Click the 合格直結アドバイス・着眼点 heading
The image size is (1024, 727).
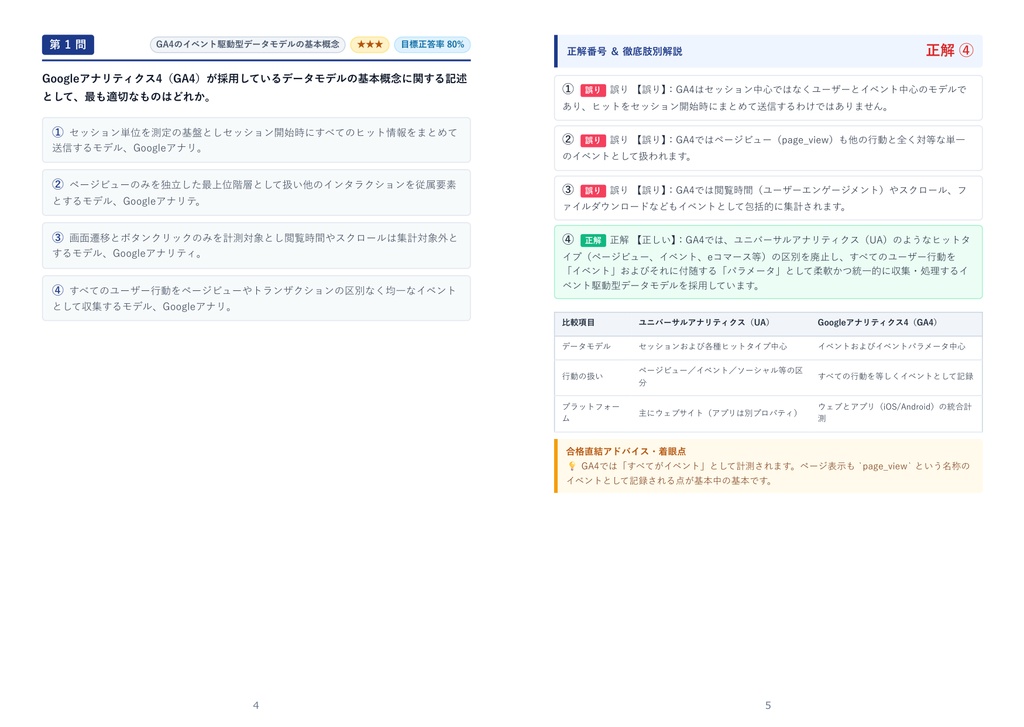pyautogui.click(x=626, y=451)
